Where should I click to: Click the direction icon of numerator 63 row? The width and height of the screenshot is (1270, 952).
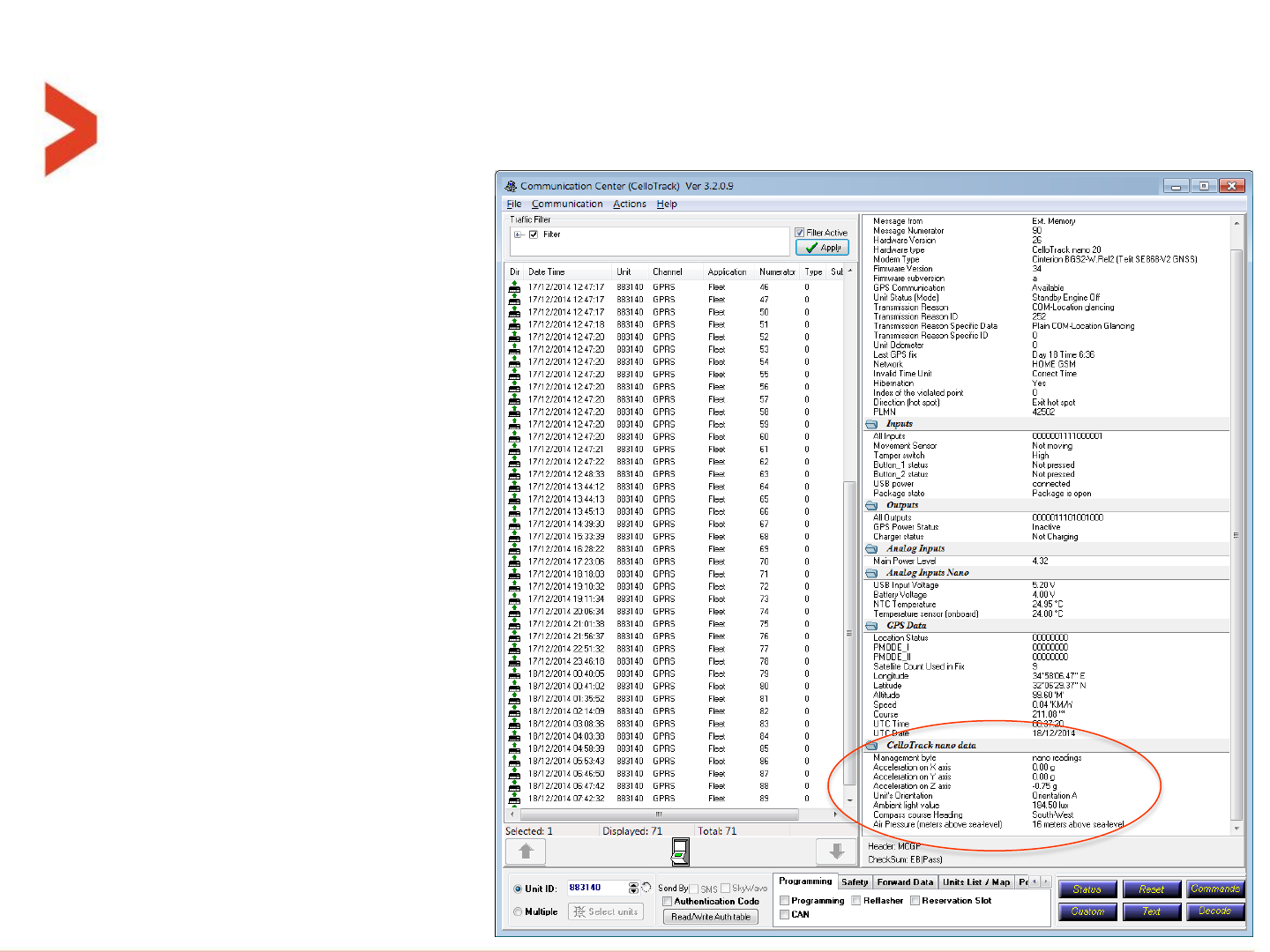click(x=514, y=474)
